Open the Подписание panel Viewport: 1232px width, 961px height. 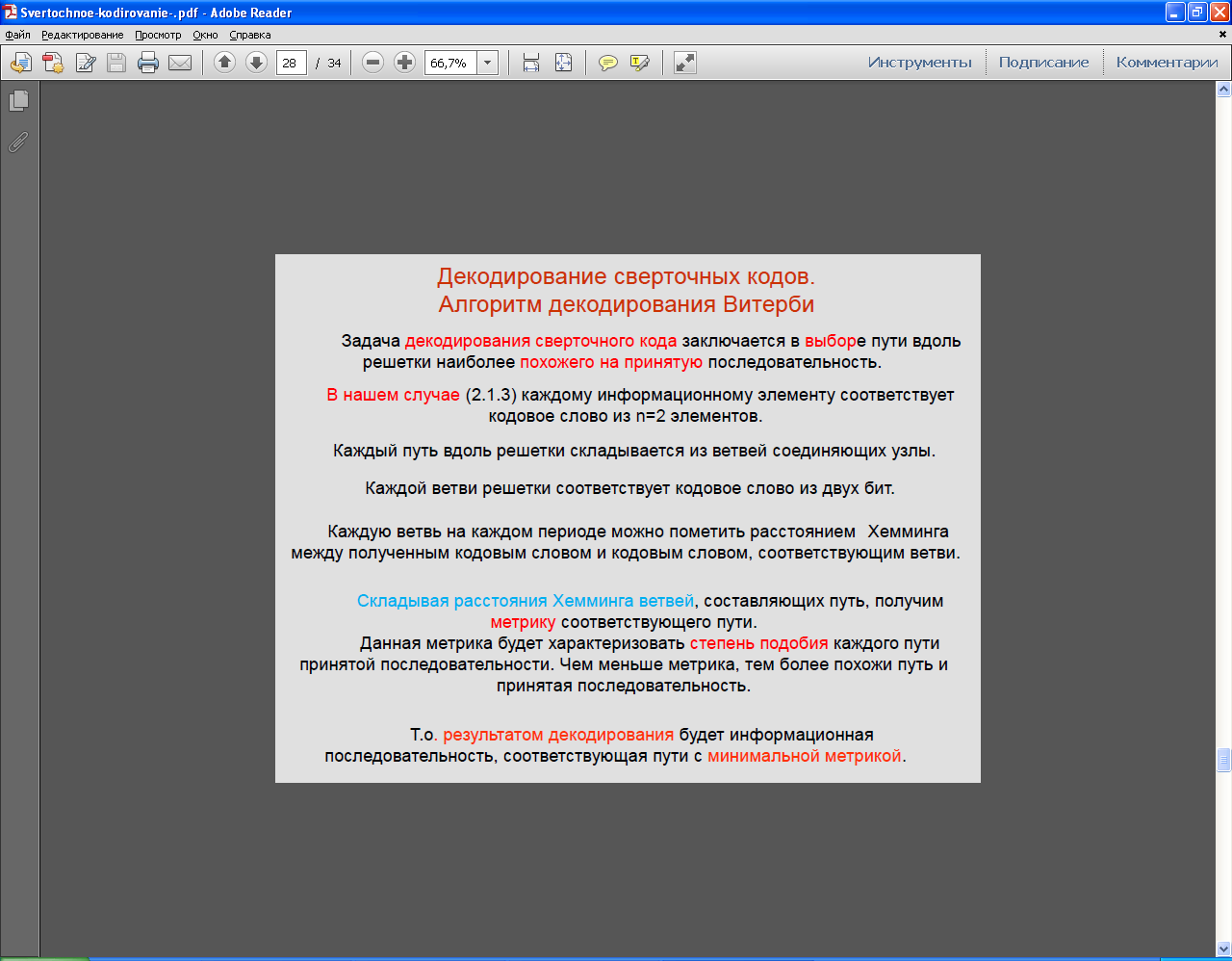click(x=1044, y=63)
